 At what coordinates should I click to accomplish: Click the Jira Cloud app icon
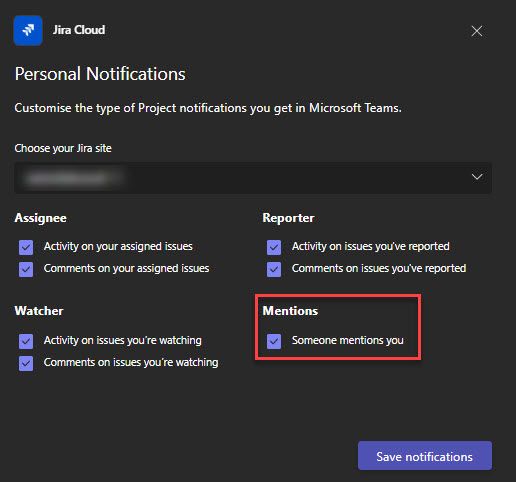click(28, 30)
